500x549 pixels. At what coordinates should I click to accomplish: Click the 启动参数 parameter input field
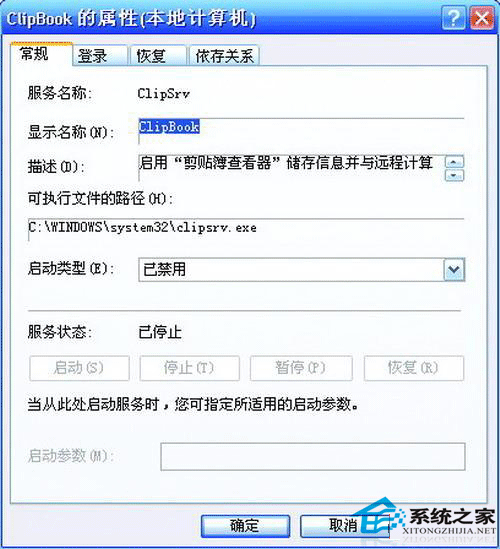[x=313, y=456]
